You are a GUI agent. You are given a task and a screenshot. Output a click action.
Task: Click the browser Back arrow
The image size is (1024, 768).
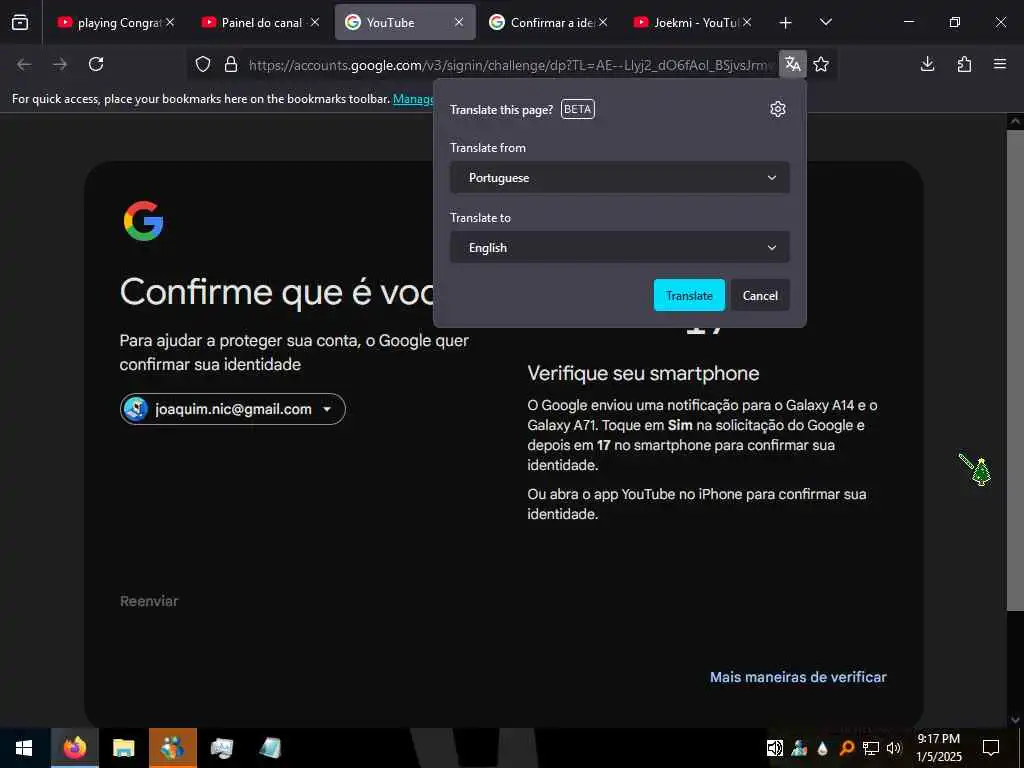pos(24,64)
